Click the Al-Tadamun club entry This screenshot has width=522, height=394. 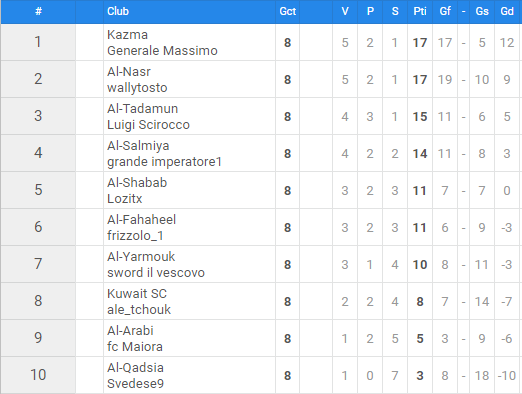click(143, 109)
